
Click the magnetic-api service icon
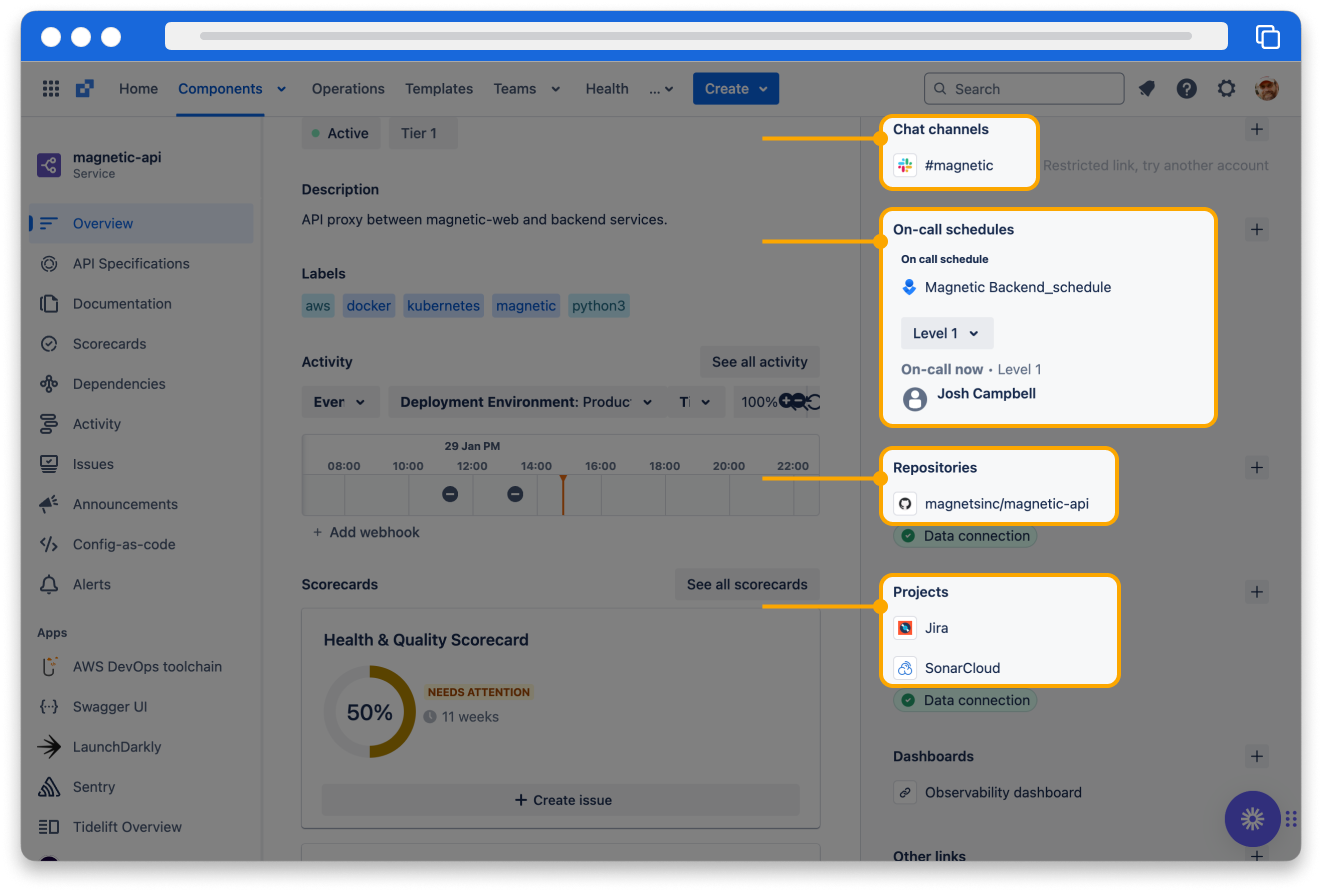tap(49, 165)
